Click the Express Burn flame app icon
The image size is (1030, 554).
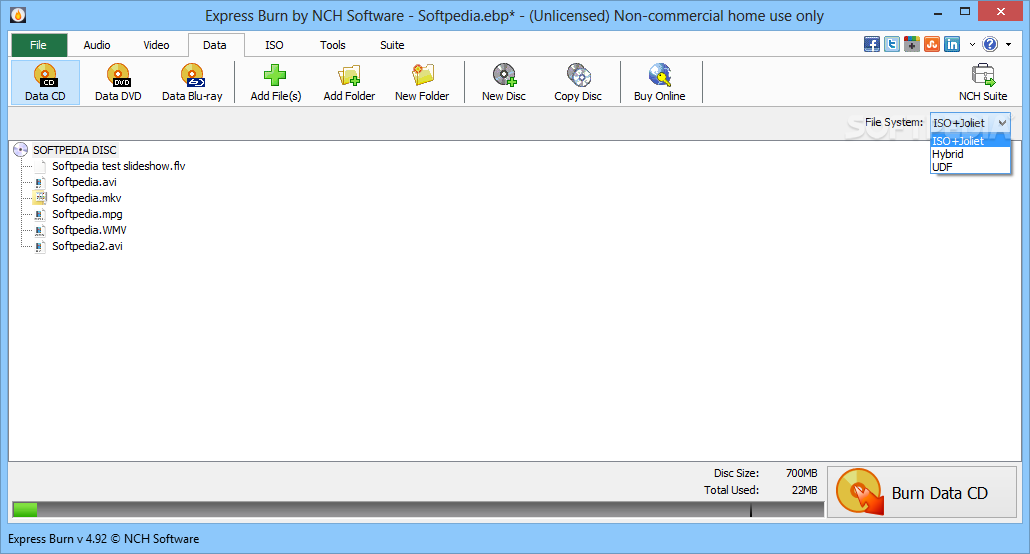pyautogui.click(x=18, y=14)
